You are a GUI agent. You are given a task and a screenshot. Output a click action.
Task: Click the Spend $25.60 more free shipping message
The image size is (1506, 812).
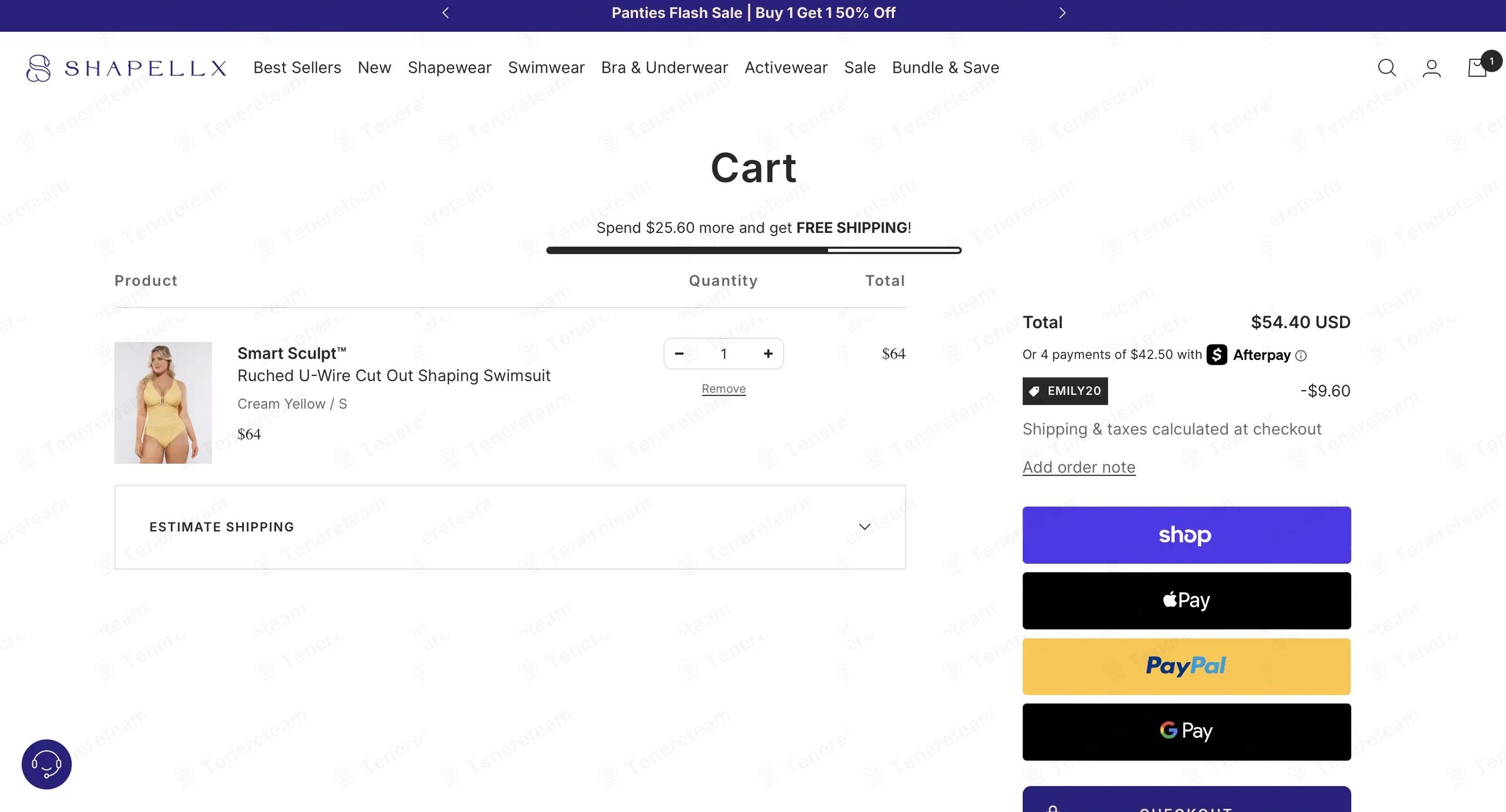pos(754,228)
